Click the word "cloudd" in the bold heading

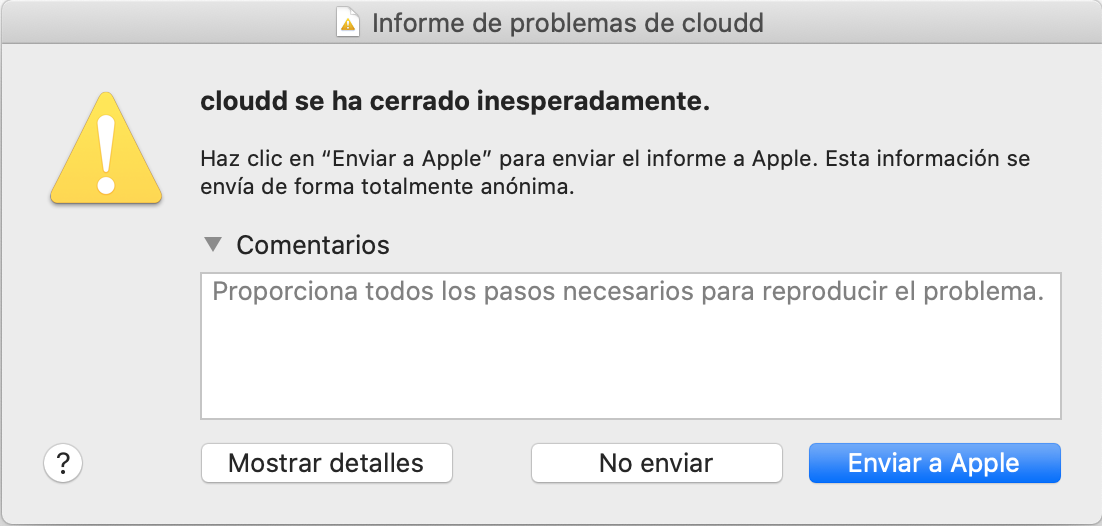click(236, 103)
